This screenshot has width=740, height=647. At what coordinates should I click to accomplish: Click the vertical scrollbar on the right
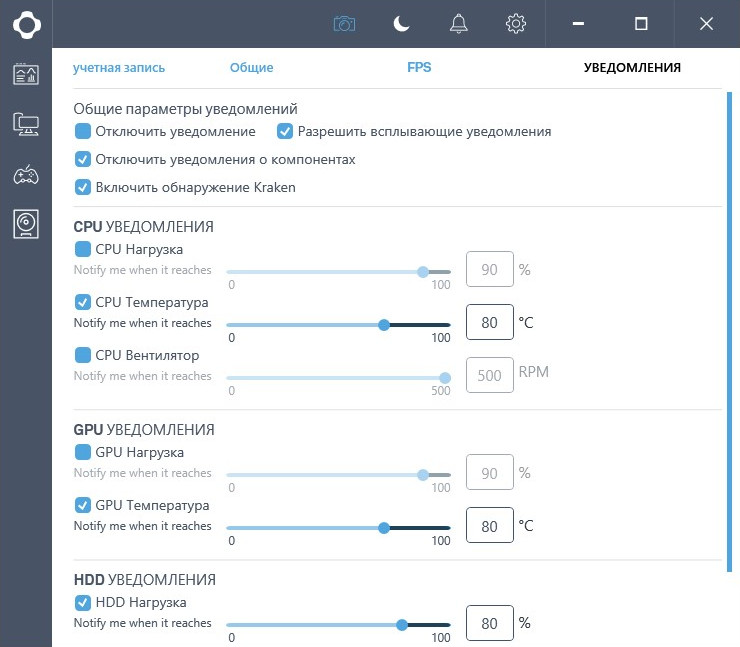pyautogui.click(x=730, y=332)
